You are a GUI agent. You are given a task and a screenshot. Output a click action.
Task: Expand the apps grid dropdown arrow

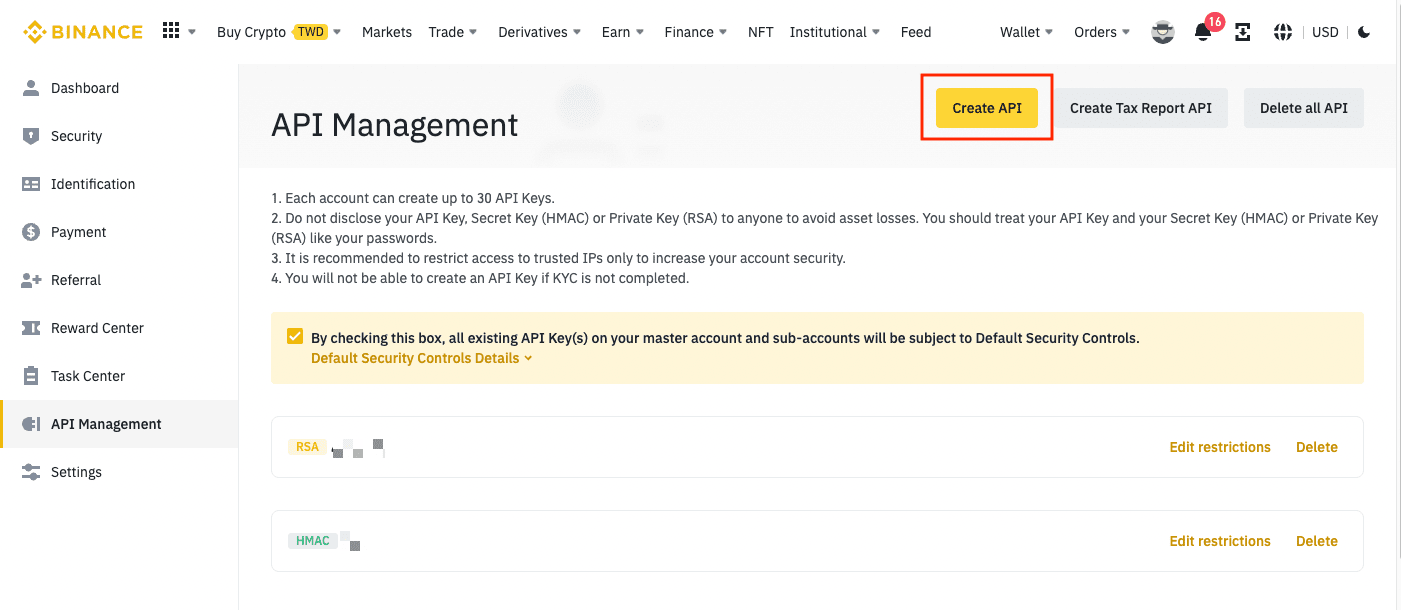pos(192,32)
